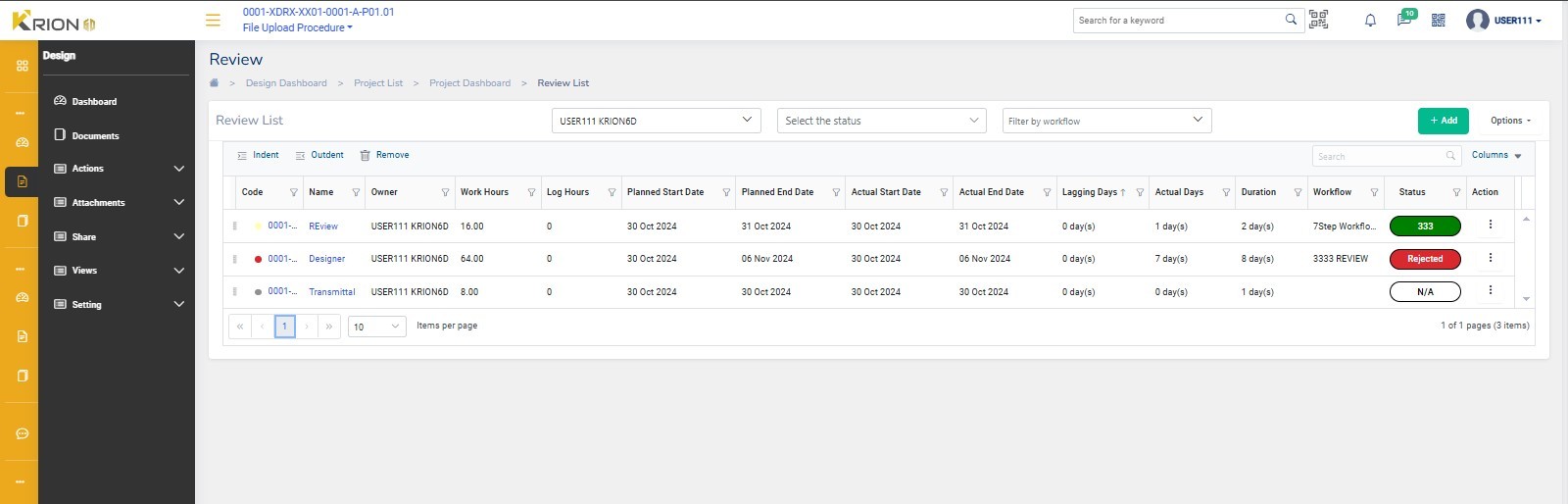Click the home icon in breadcrumb
Viewport: 1568px width, 504px height.
[x=215, y=83]
